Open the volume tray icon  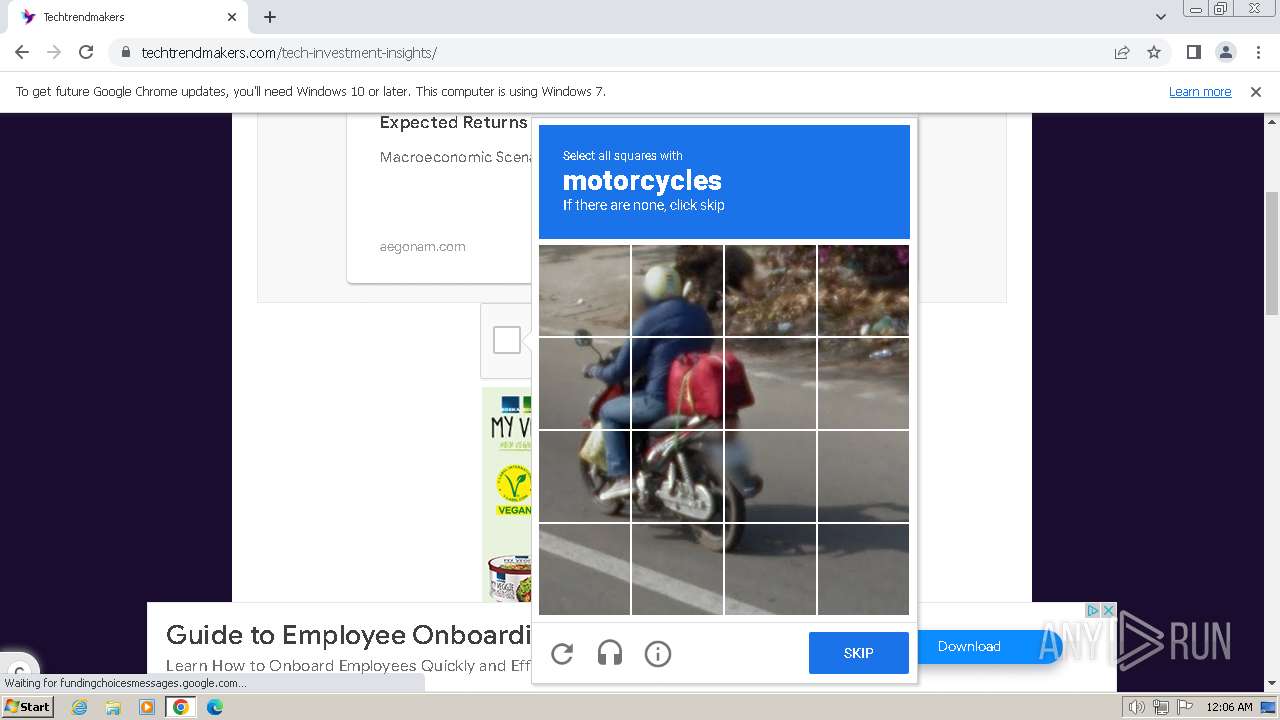click(x=1136, y=707)
